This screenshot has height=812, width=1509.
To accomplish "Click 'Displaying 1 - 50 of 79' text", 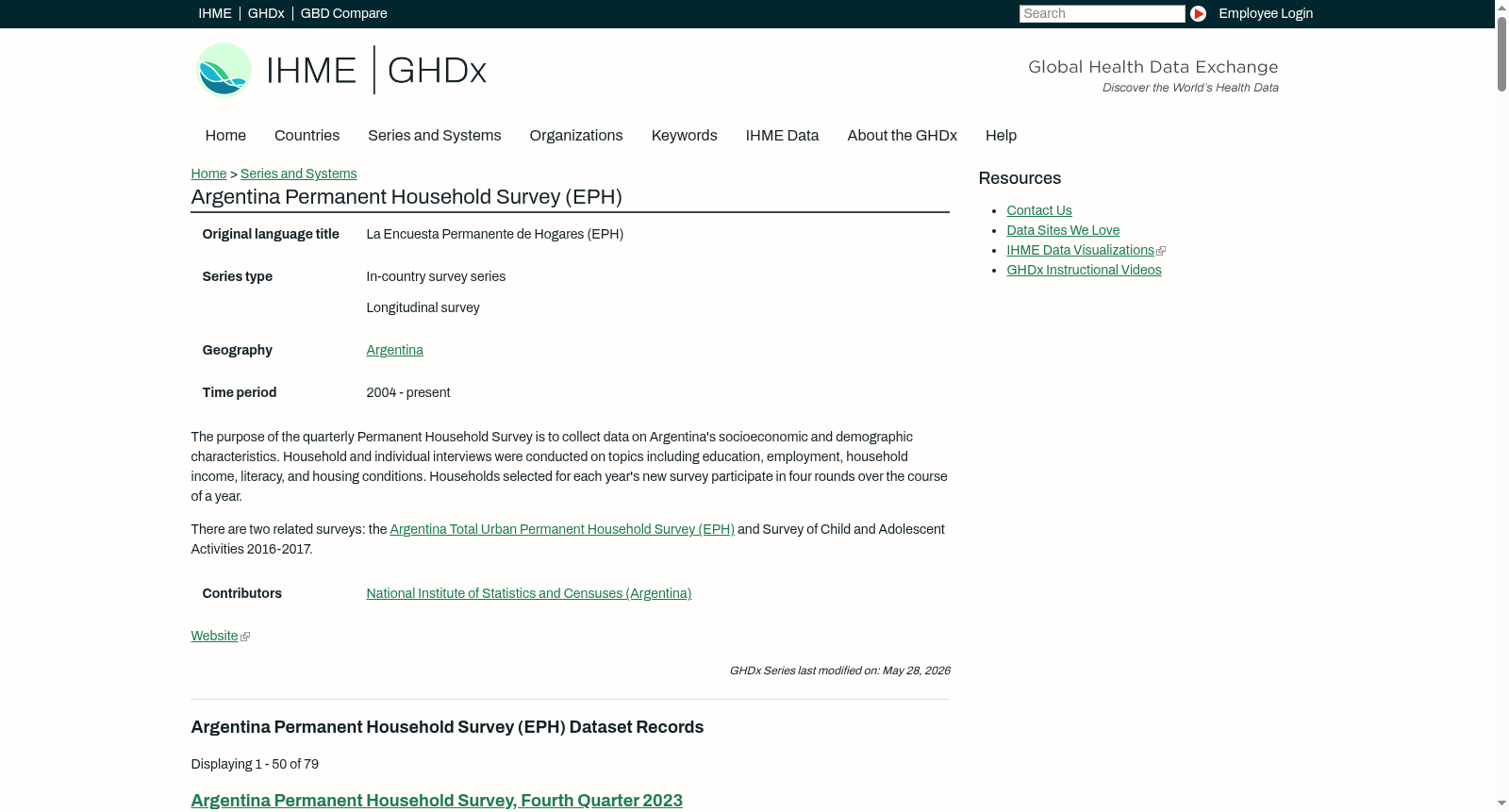I will (255, 764).
